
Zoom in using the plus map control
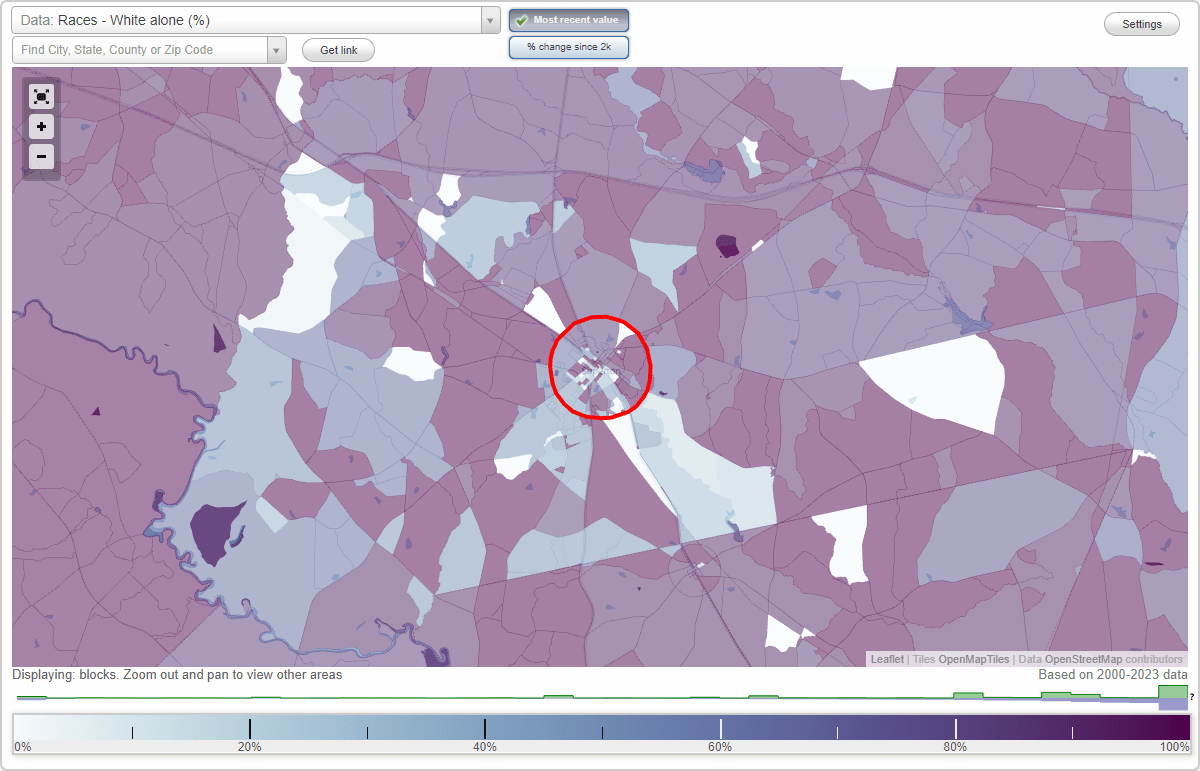click(x=41, y=127)
